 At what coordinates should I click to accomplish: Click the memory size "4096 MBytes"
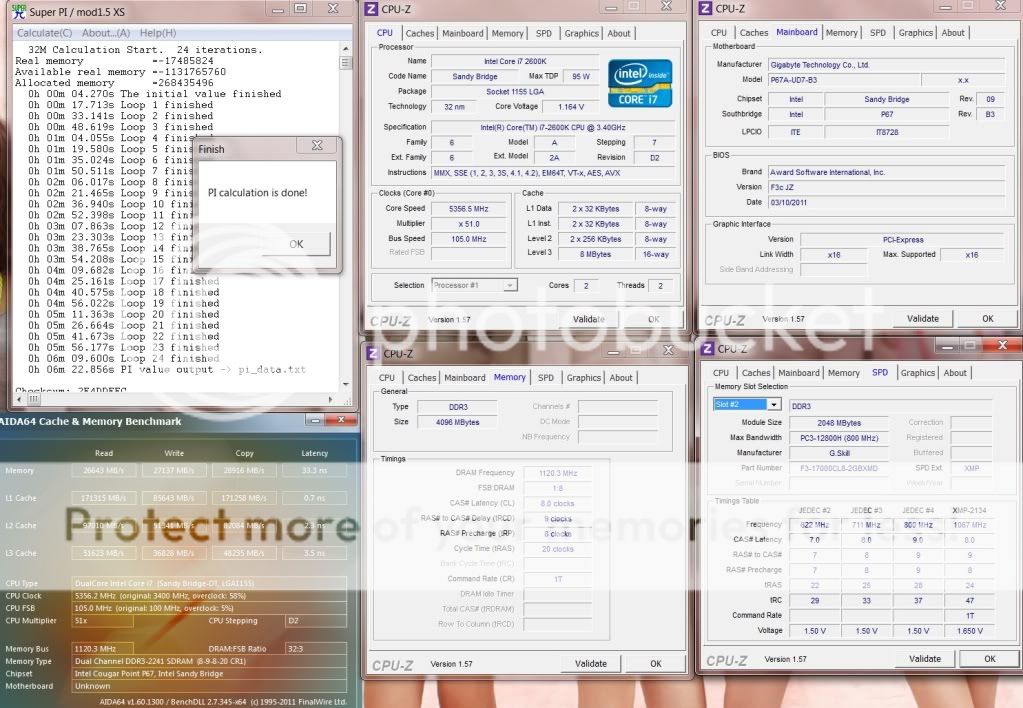[457, 422]
